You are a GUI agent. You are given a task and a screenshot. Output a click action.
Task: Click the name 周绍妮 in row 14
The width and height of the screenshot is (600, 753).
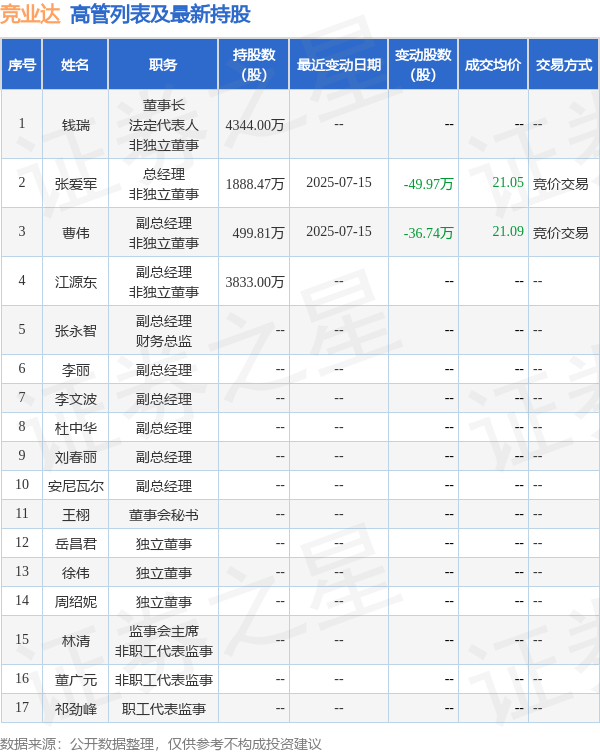point(75,602)
